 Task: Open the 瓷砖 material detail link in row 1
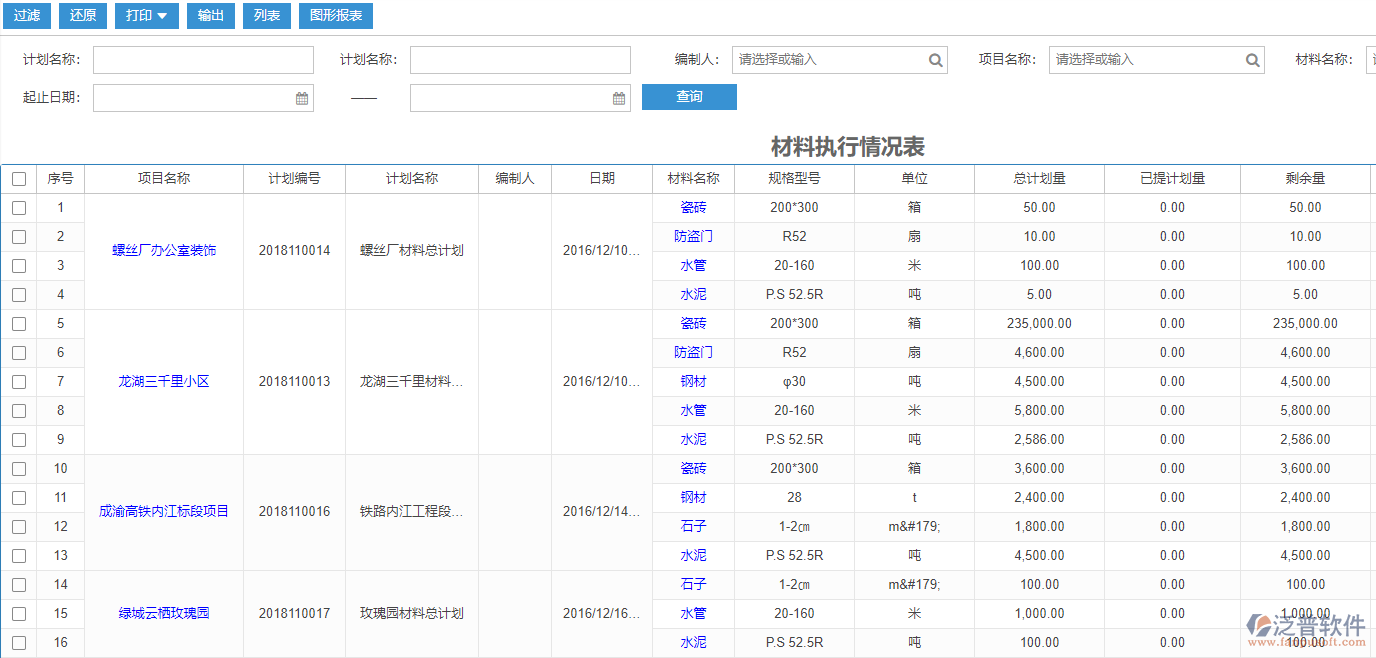693,207
